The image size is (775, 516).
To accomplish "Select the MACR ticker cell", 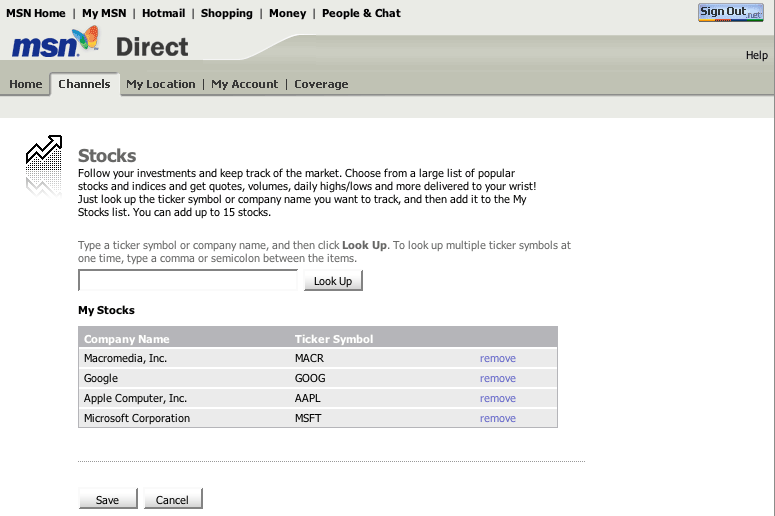I will [x=309, y=358].
